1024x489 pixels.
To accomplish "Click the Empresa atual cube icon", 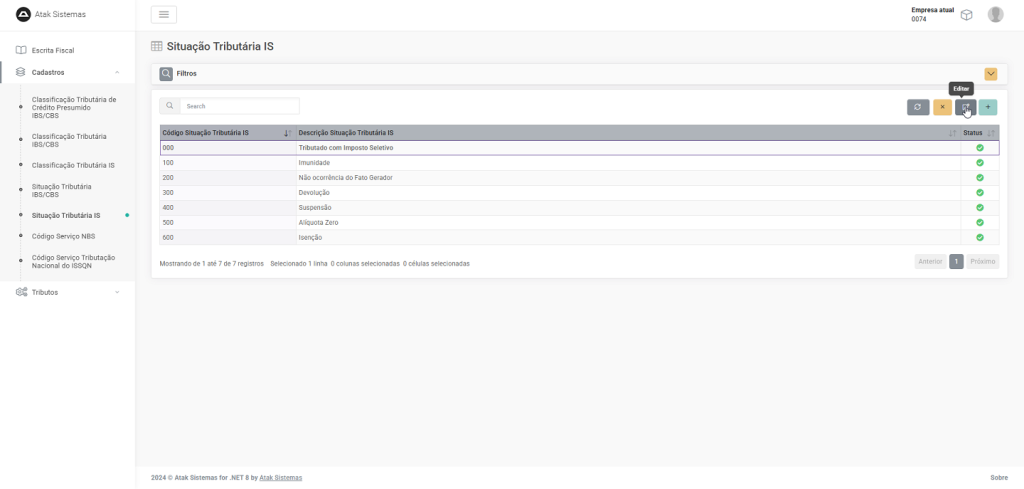I will tap(966, 15).
